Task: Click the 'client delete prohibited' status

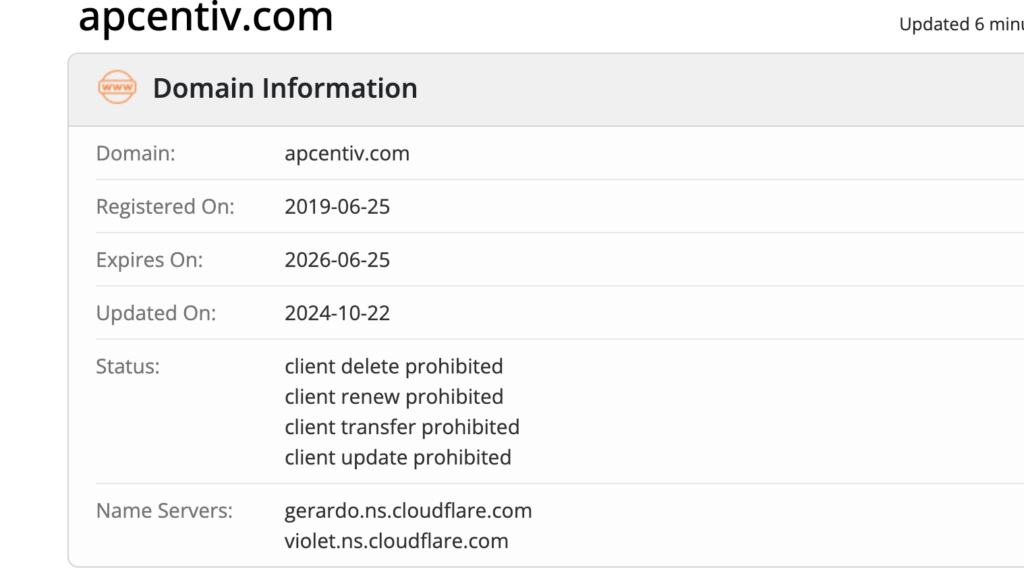Action: (x=393, y=366)
